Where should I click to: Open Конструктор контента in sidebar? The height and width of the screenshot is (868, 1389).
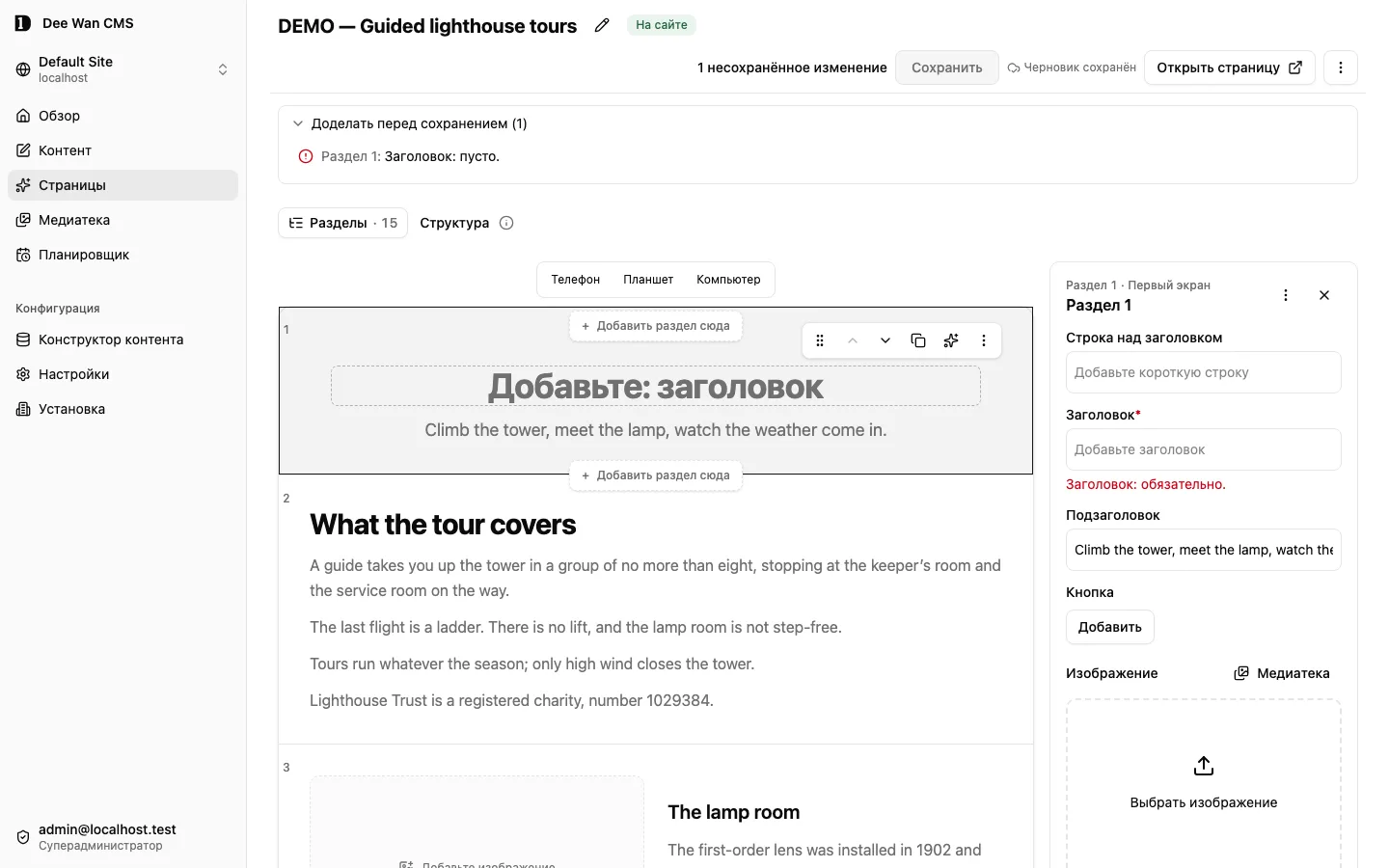click(123, 339)
